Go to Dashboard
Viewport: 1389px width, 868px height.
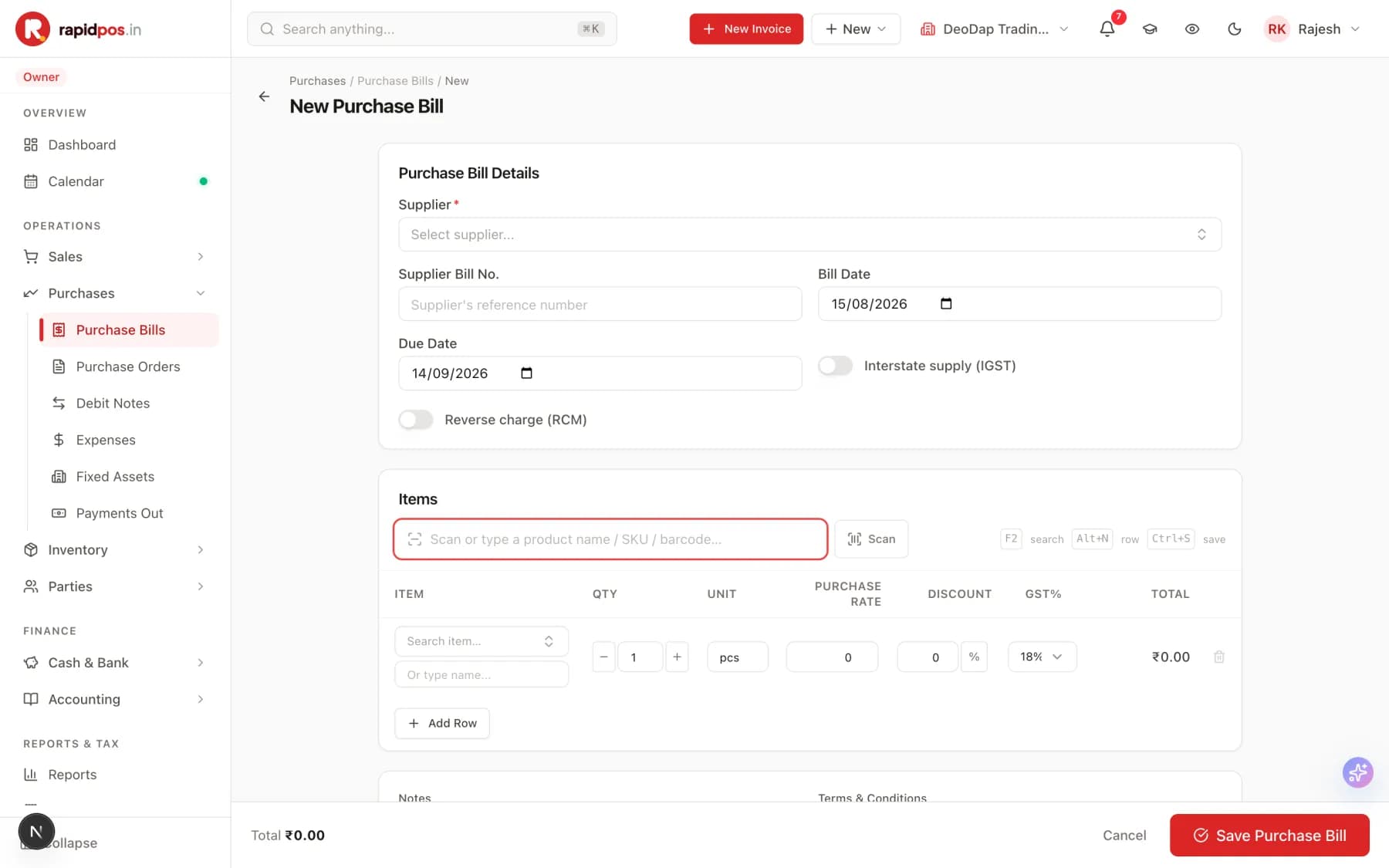116,145
